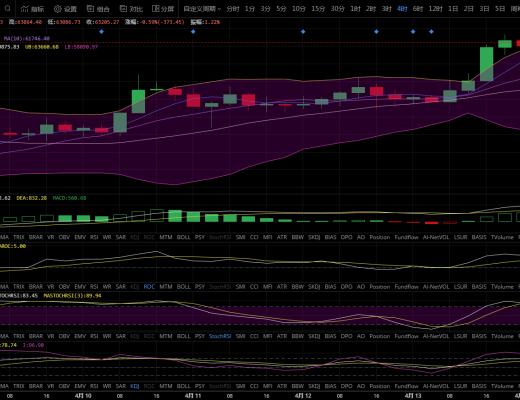Click the tall green breakout candle on 4月13
520x400 pixels.
coord(486,63)
